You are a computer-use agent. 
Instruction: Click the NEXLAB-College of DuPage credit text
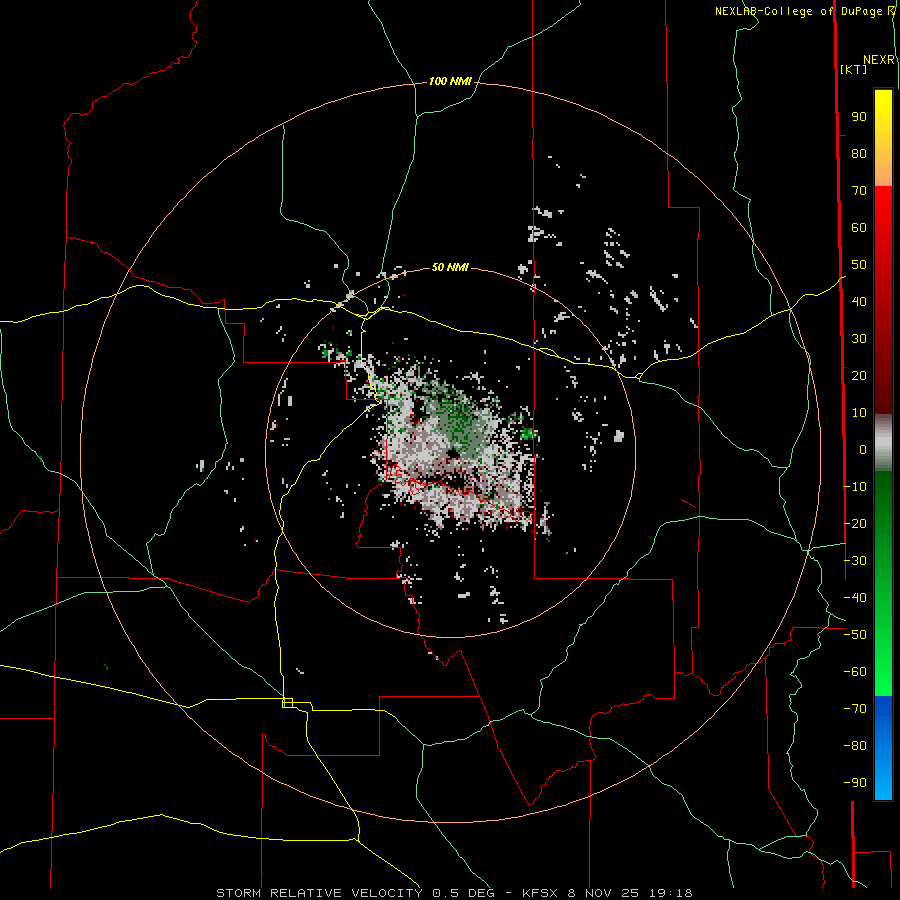pyautogui.click(x=800, y=11)
